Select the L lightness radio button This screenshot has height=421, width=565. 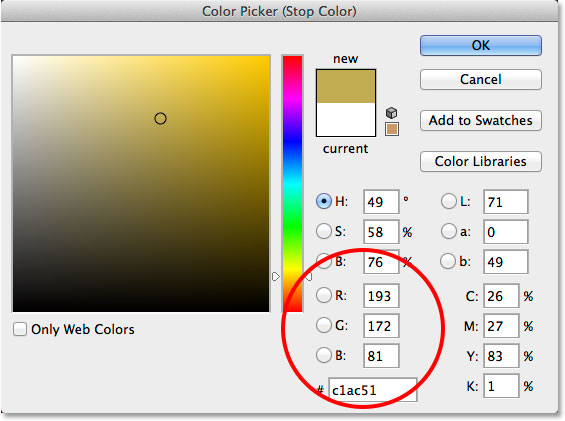pyautogui.click(x=449, y=201)
